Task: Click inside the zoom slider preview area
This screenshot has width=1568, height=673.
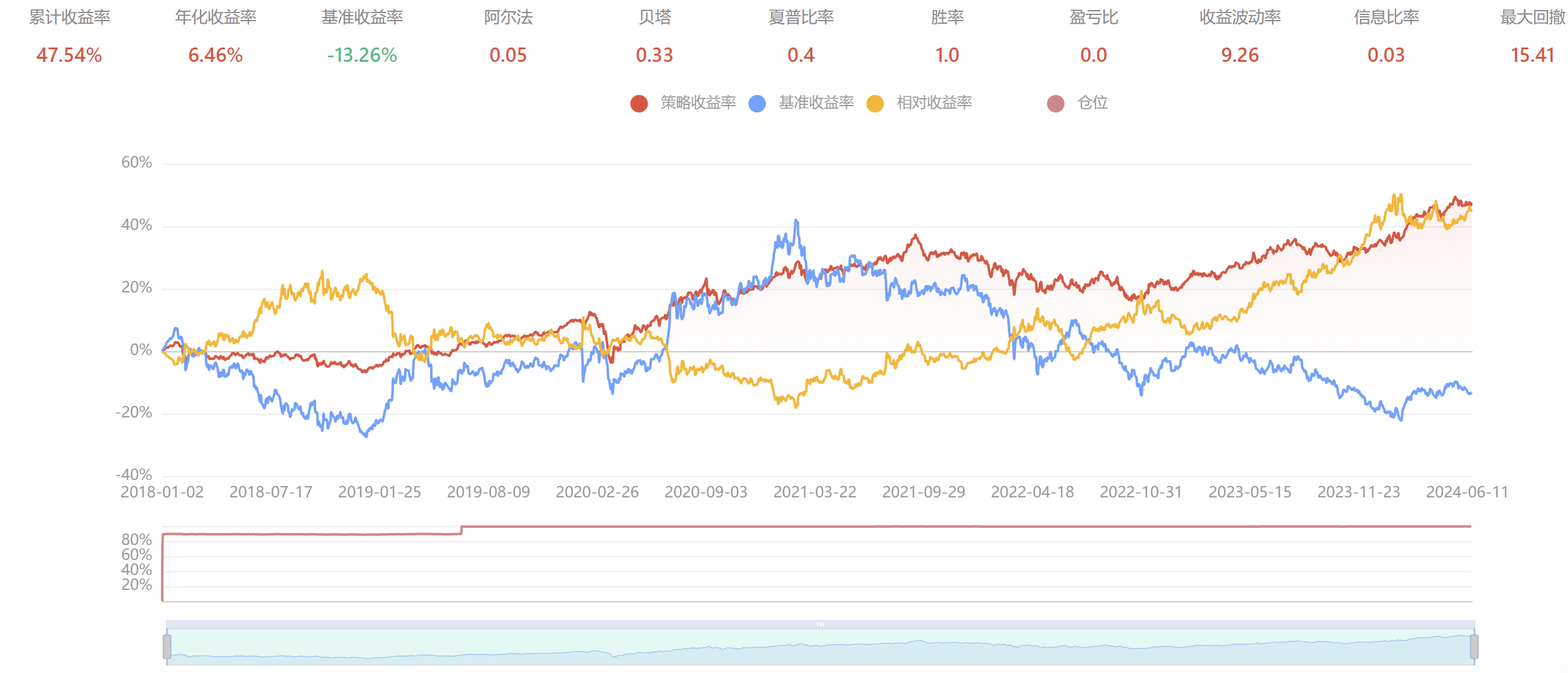Action: [x=821, y=647]
